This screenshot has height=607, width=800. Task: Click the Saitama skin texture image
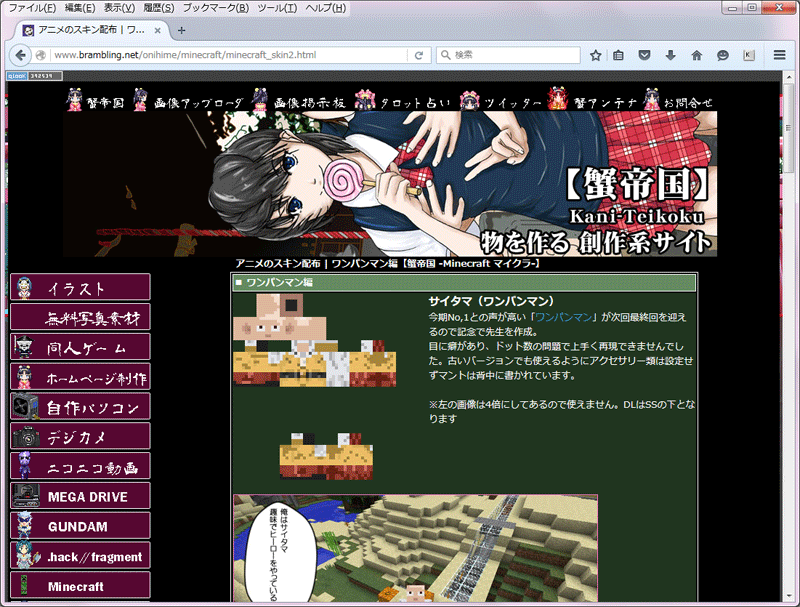[x=315, y=340]
